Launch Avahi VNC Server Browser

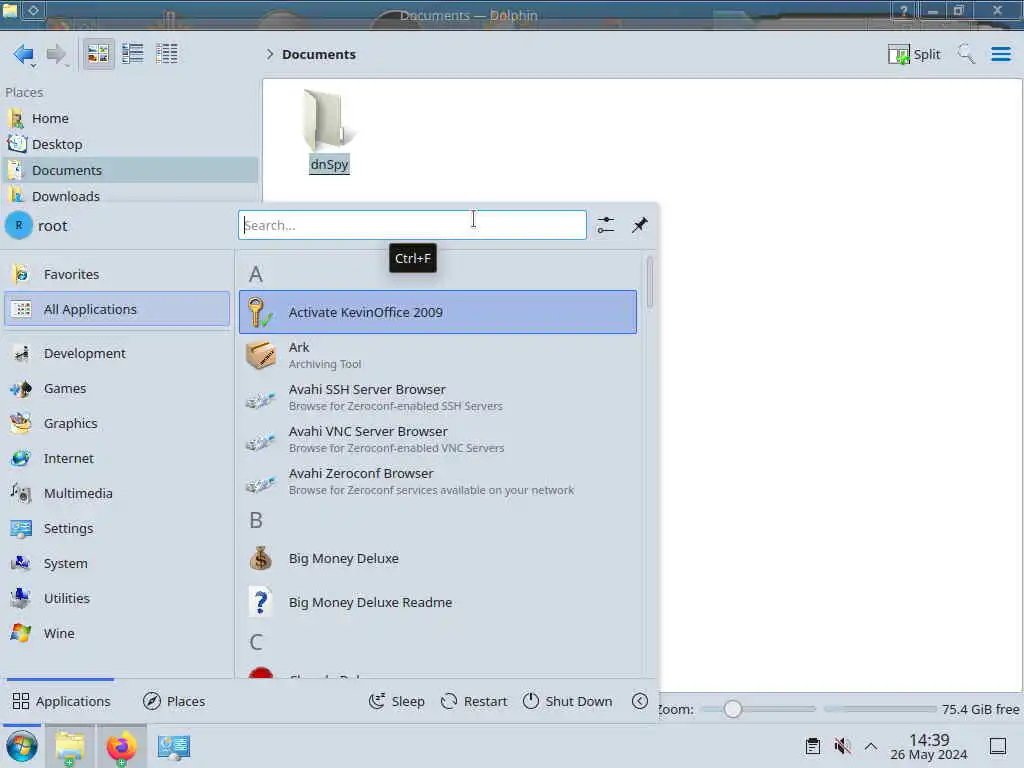pos(438,440)
